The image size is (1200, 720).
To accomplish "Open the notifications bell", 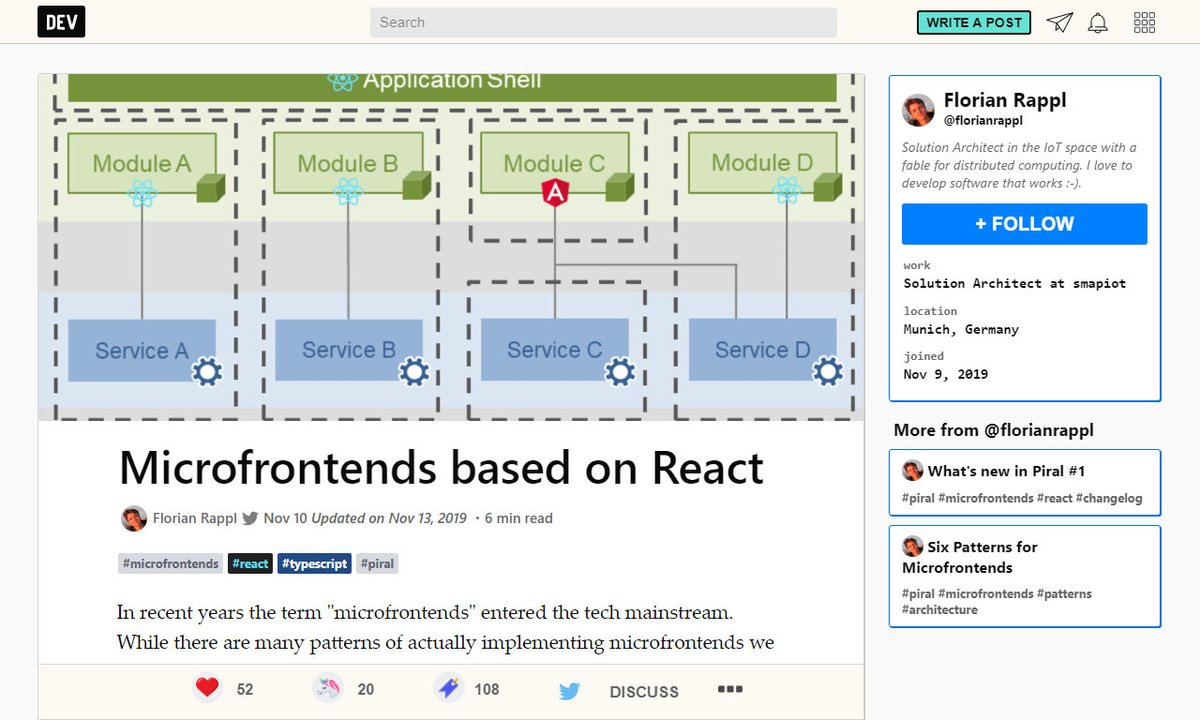I will (1097, 21).
